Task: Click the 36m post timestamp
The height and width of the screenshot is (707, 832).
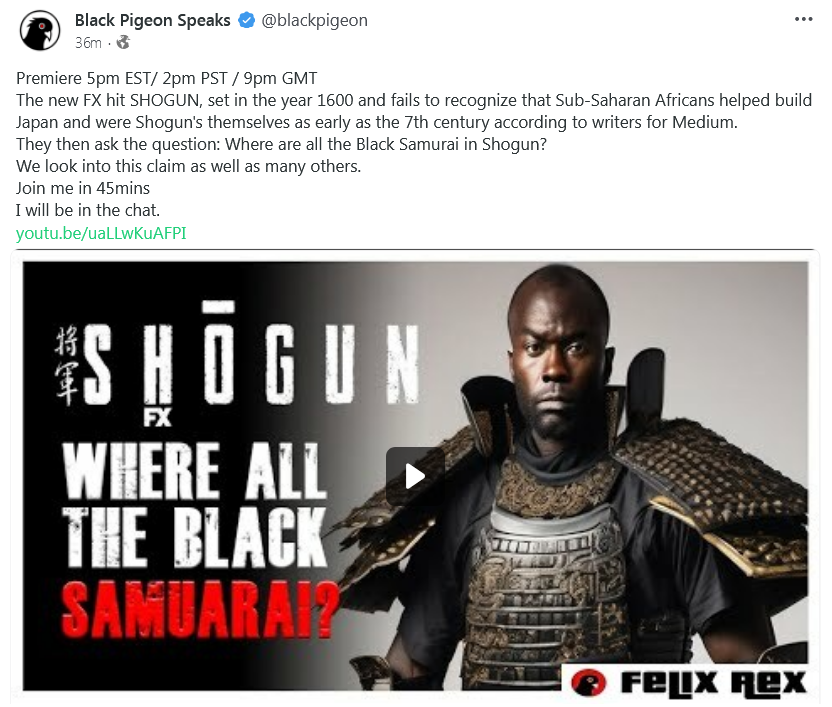Action: pyautogui.click(x=88, y=42)
